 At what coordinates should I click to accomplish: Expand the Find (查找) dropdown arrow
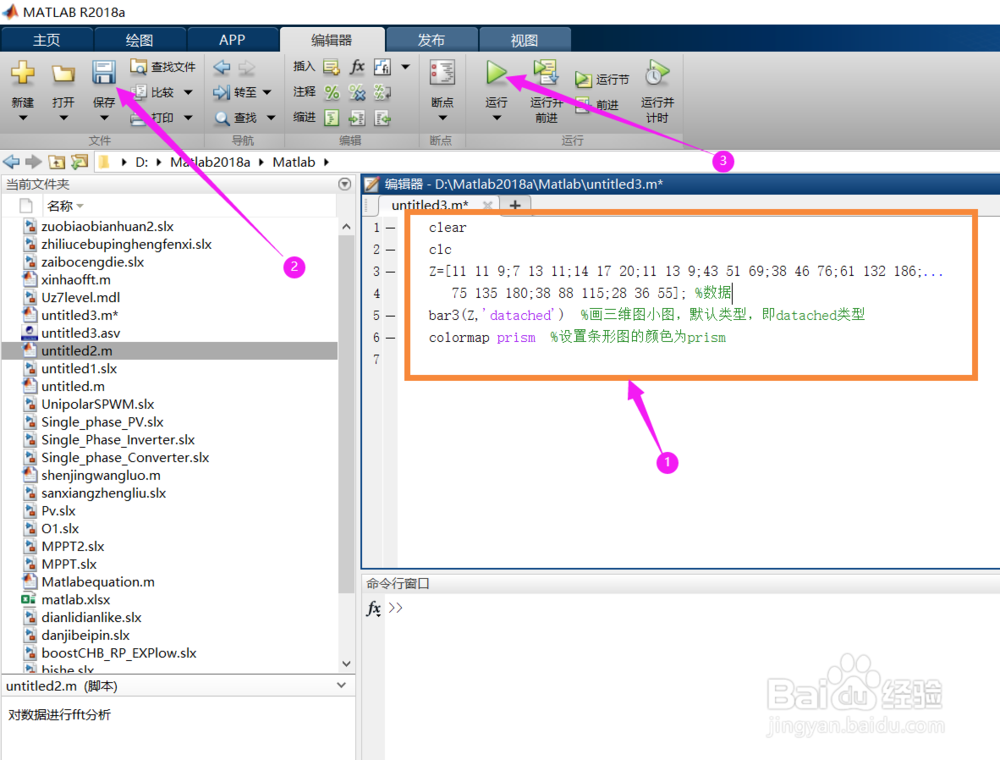[x=271, y=118]
